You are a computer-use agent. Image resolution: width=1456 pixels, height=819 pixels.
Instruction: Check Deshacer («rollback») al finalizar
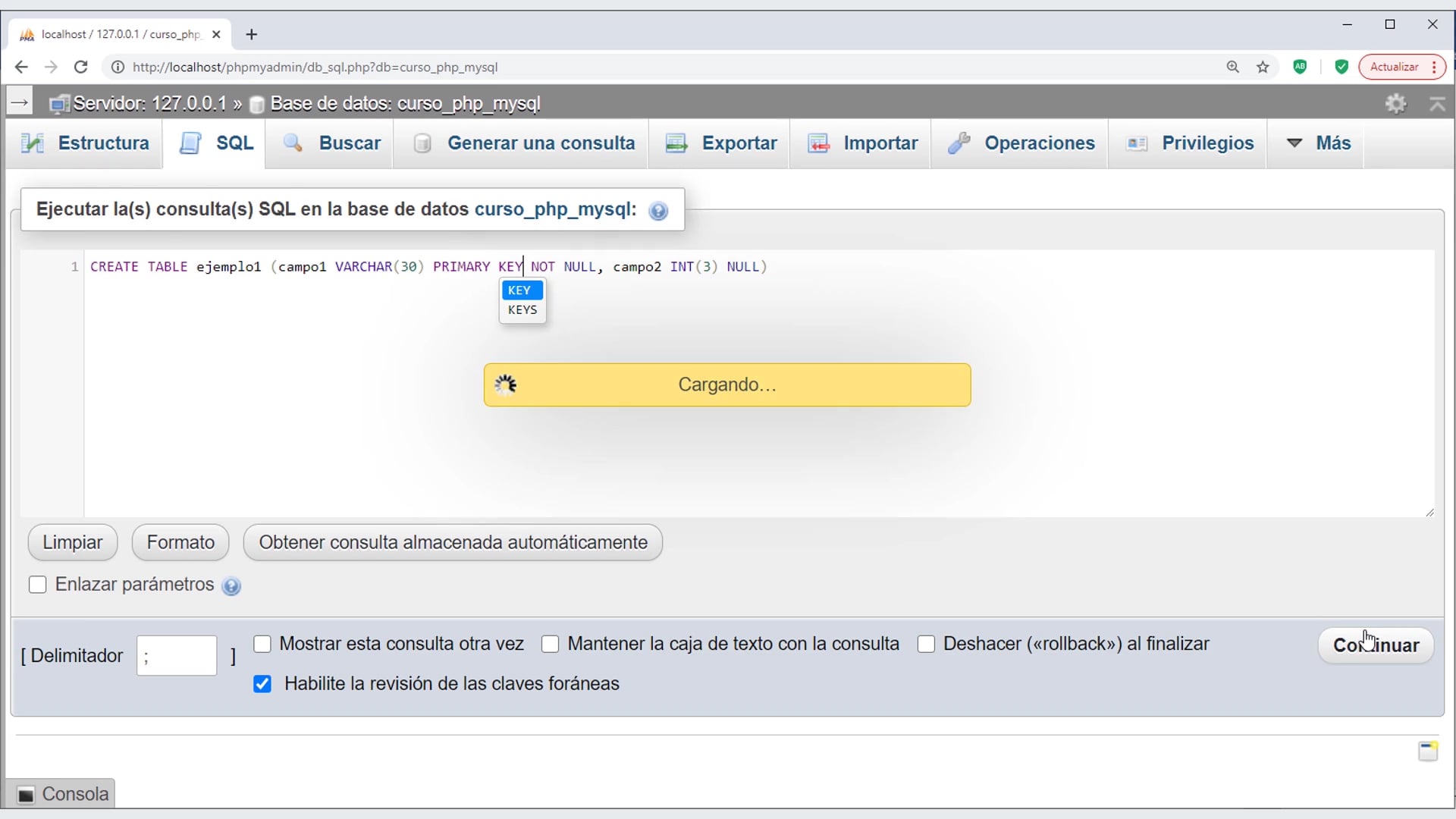(926, 644)
